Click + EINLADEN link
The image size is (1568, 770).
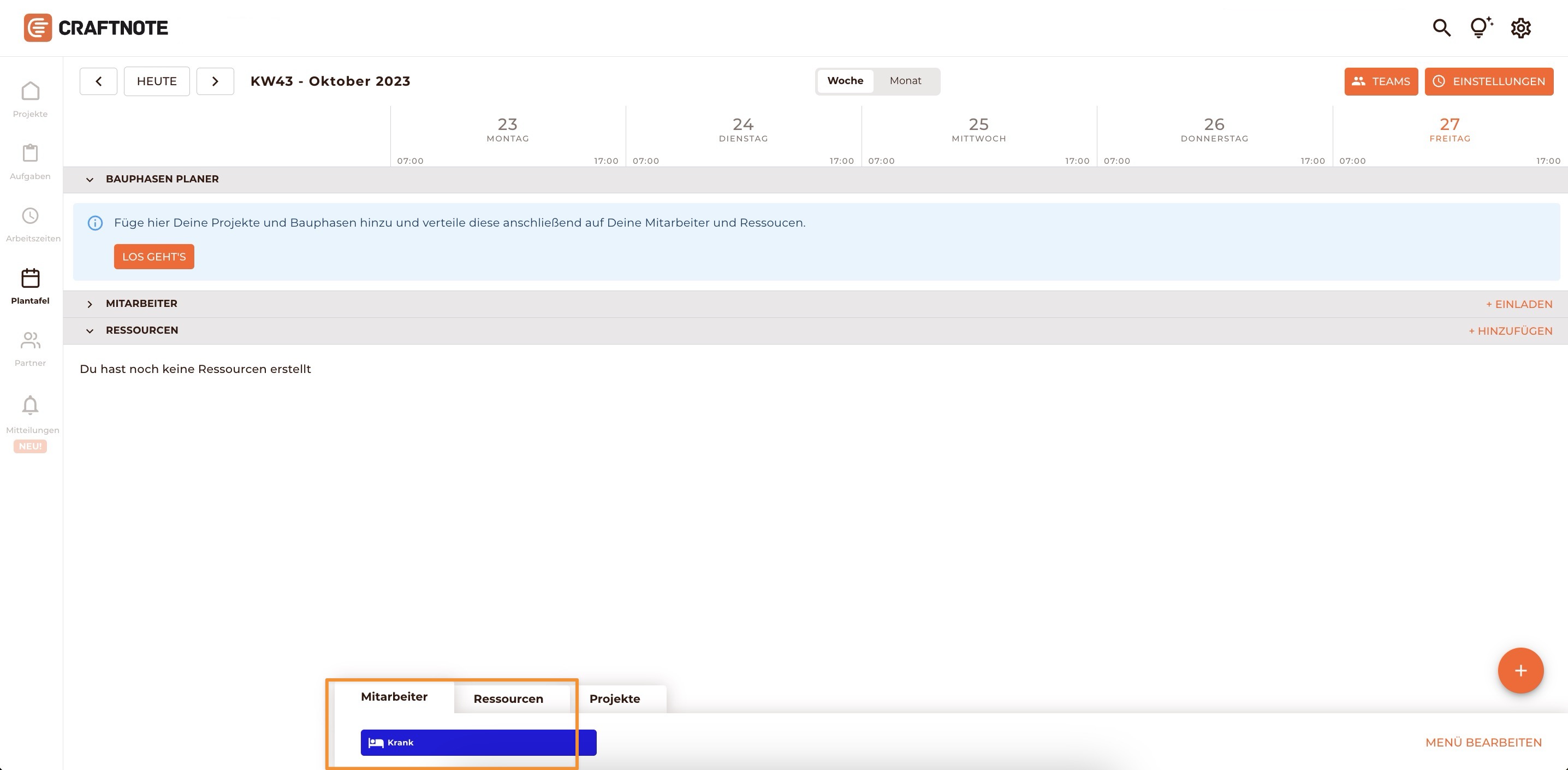click(x=1519, y=304)
